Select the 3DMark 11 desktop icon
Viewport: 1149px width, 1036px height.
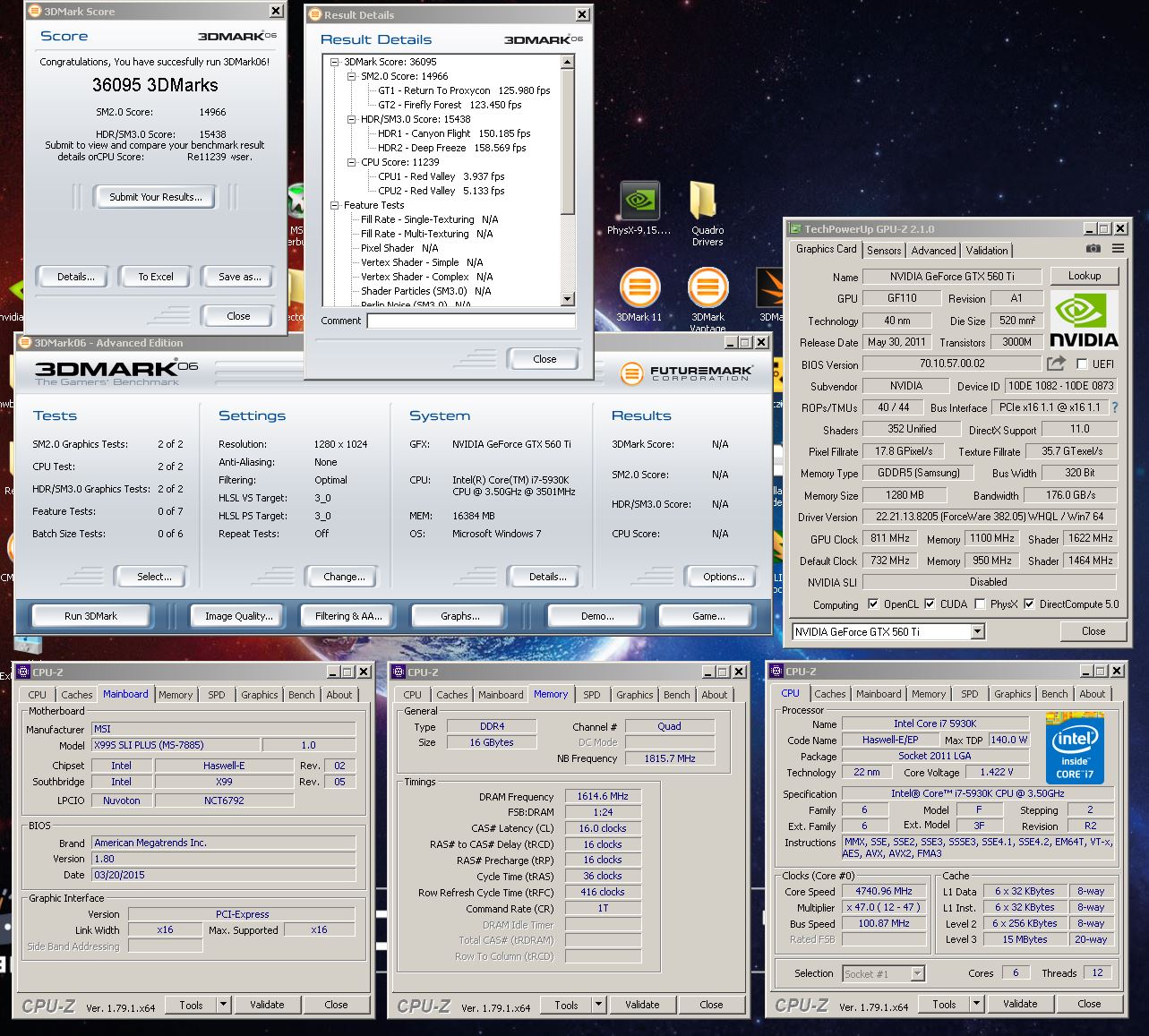[x=639, y=295]
